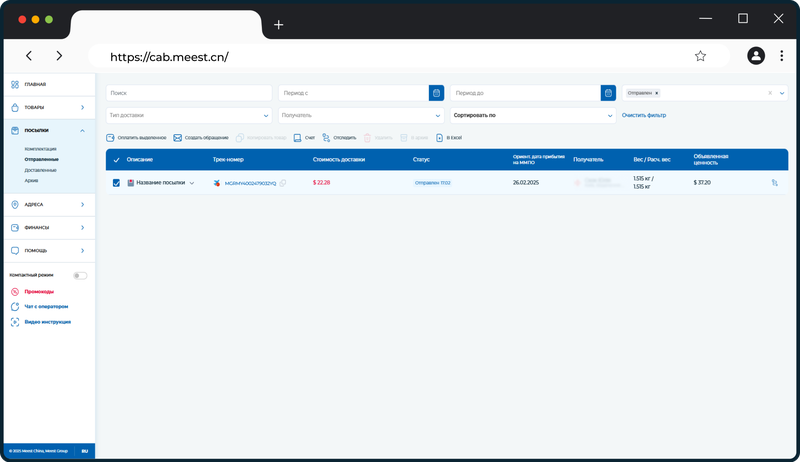The width and height of the screenshot is (800, 462).
Task: Click the 'Создать обращение' envelope icon
Action: click(178, 138)
